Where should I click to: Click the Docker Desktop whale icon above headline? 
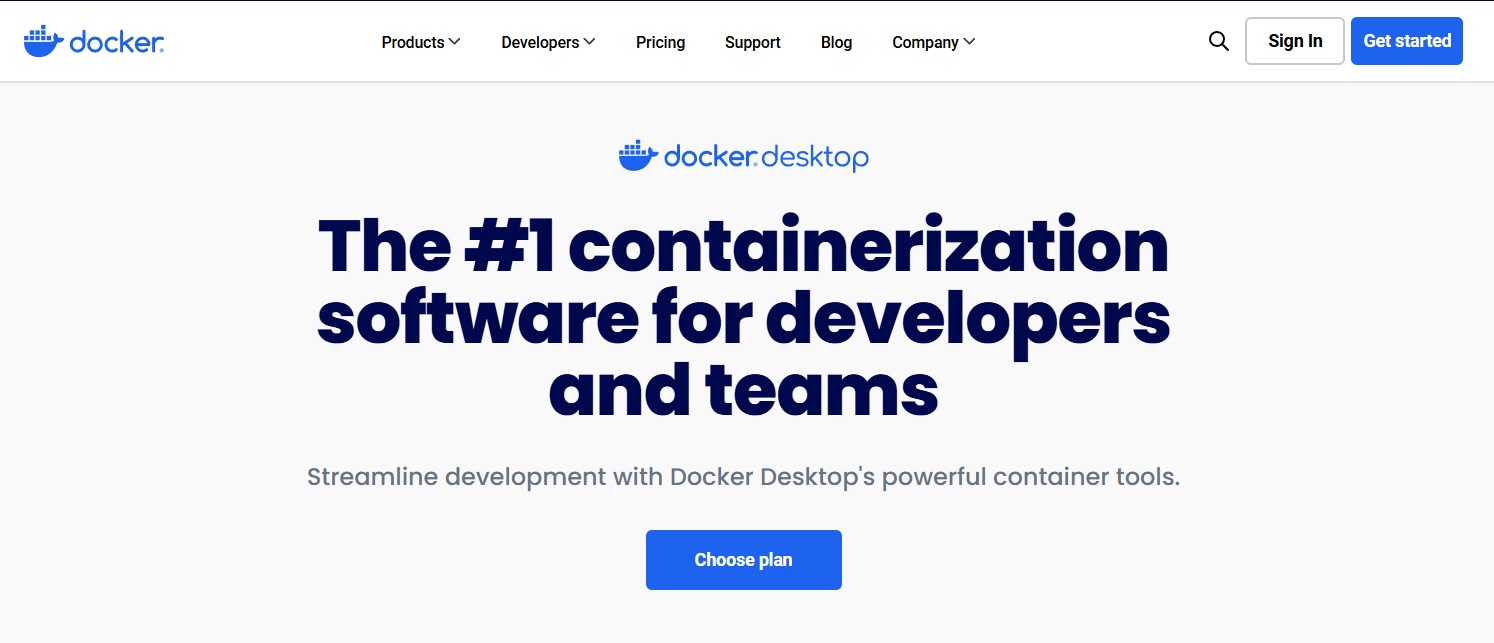(637, 156)
